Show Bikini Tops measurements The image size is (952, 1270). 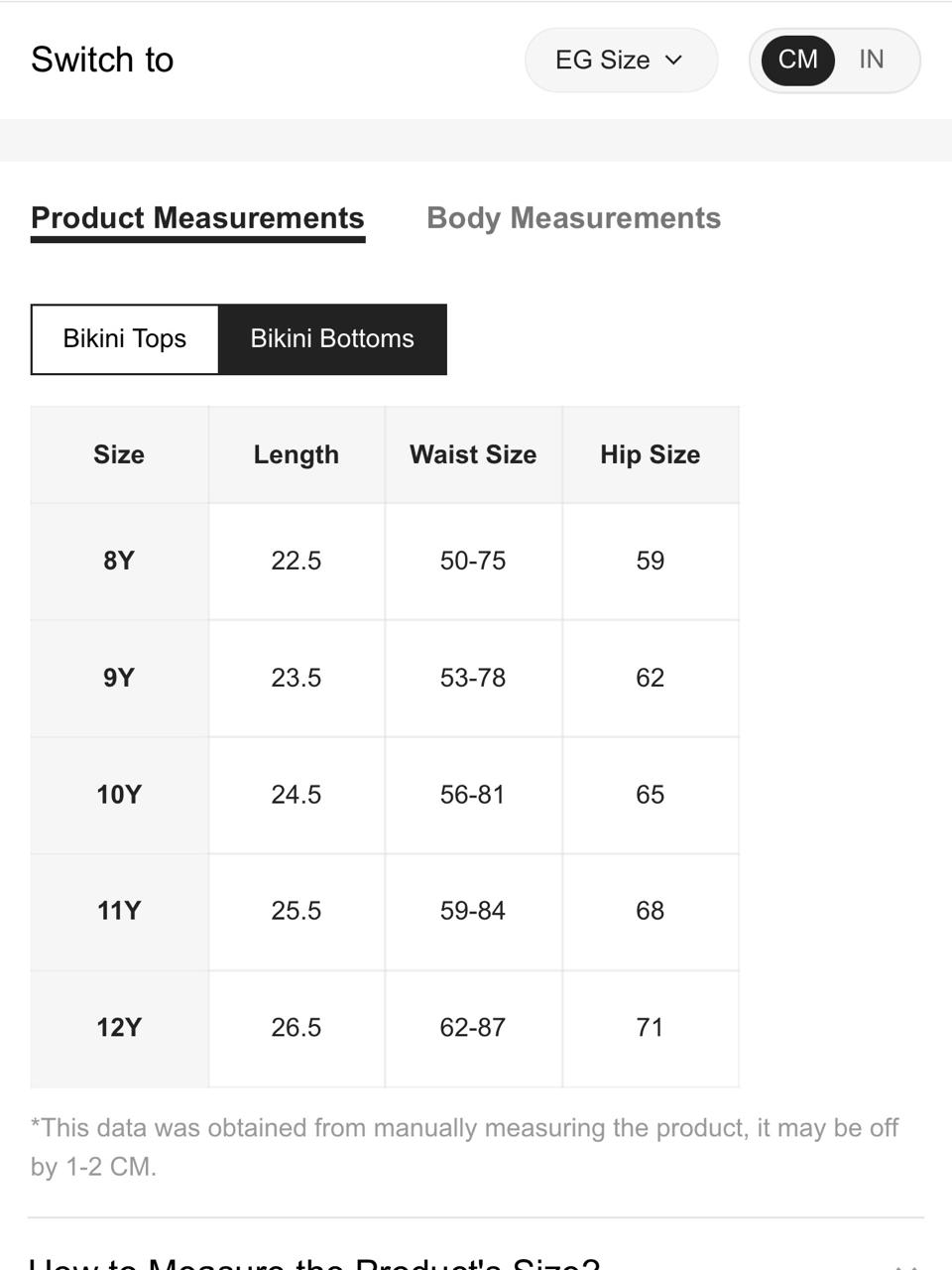[125, 339]
